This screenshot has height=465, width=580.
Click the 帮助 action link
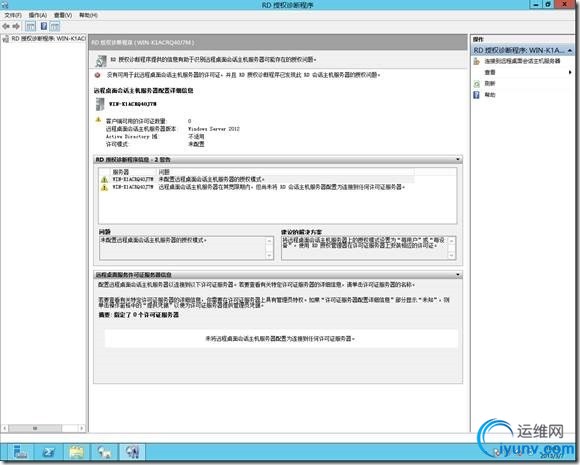[490, 95]
